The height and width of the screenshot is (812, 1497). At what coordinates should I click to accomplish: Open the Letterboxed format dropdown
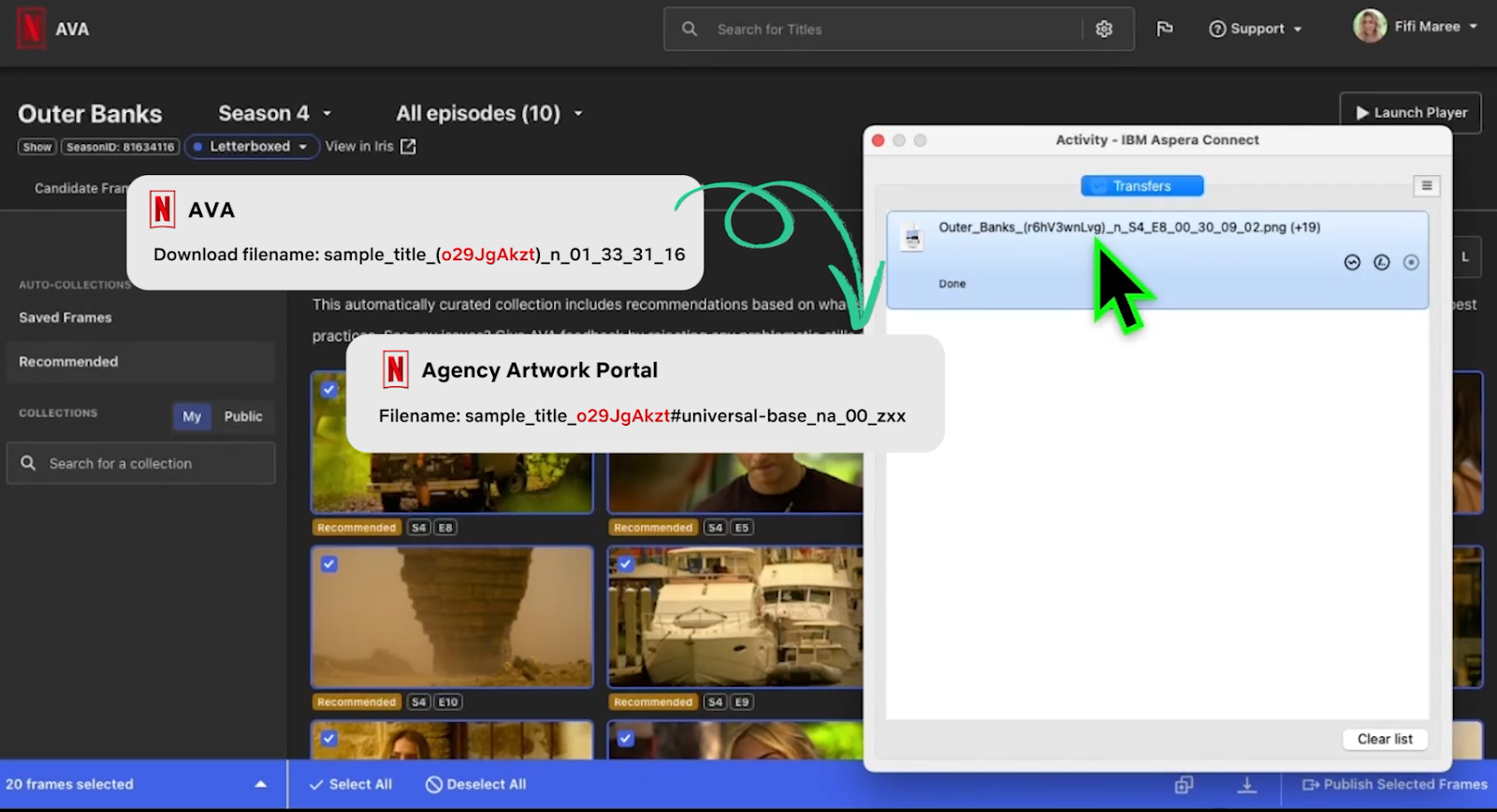click(252, 147)
